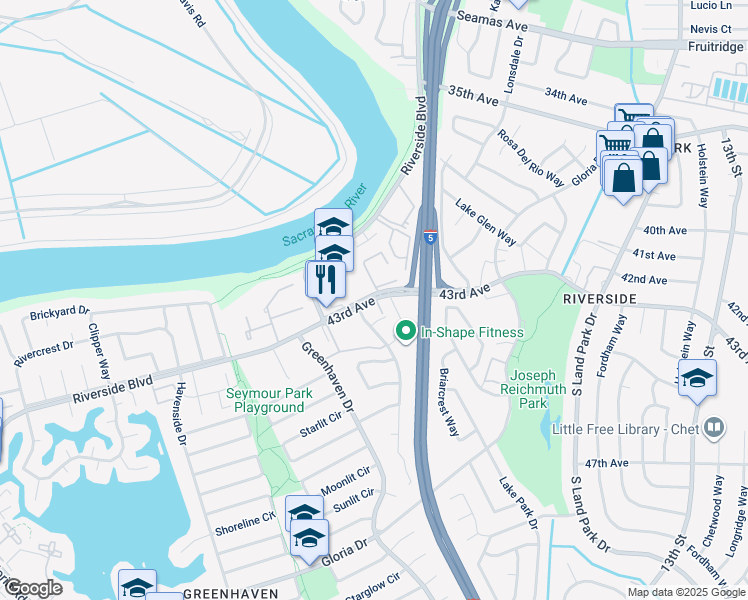748x600 pixels.
Task: Click the In-Shape Fitness text label
Action: [x=472, y=332]
